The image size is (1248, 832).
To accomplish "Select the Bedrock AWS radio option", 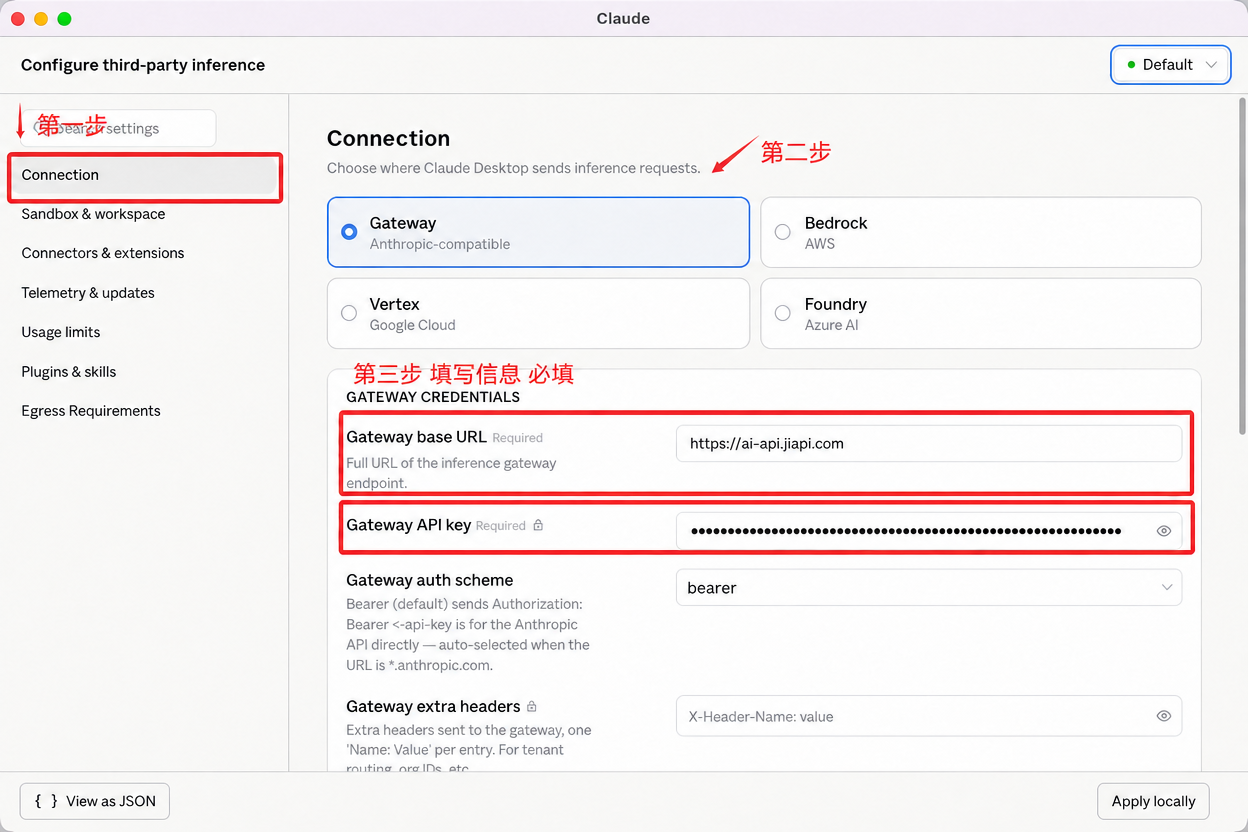I will click(783, 232).
